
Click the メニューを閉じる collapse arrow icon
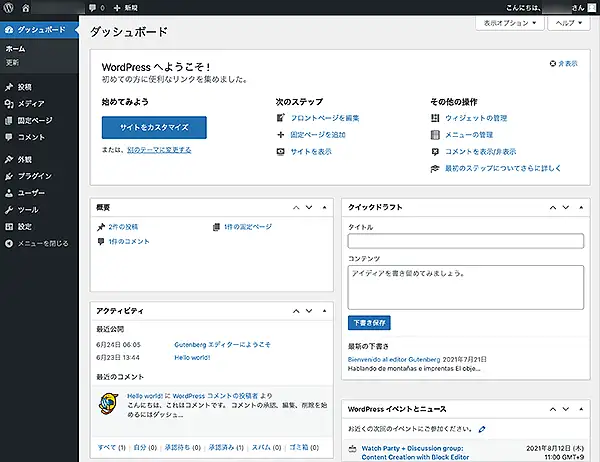[x=9, y=243]
